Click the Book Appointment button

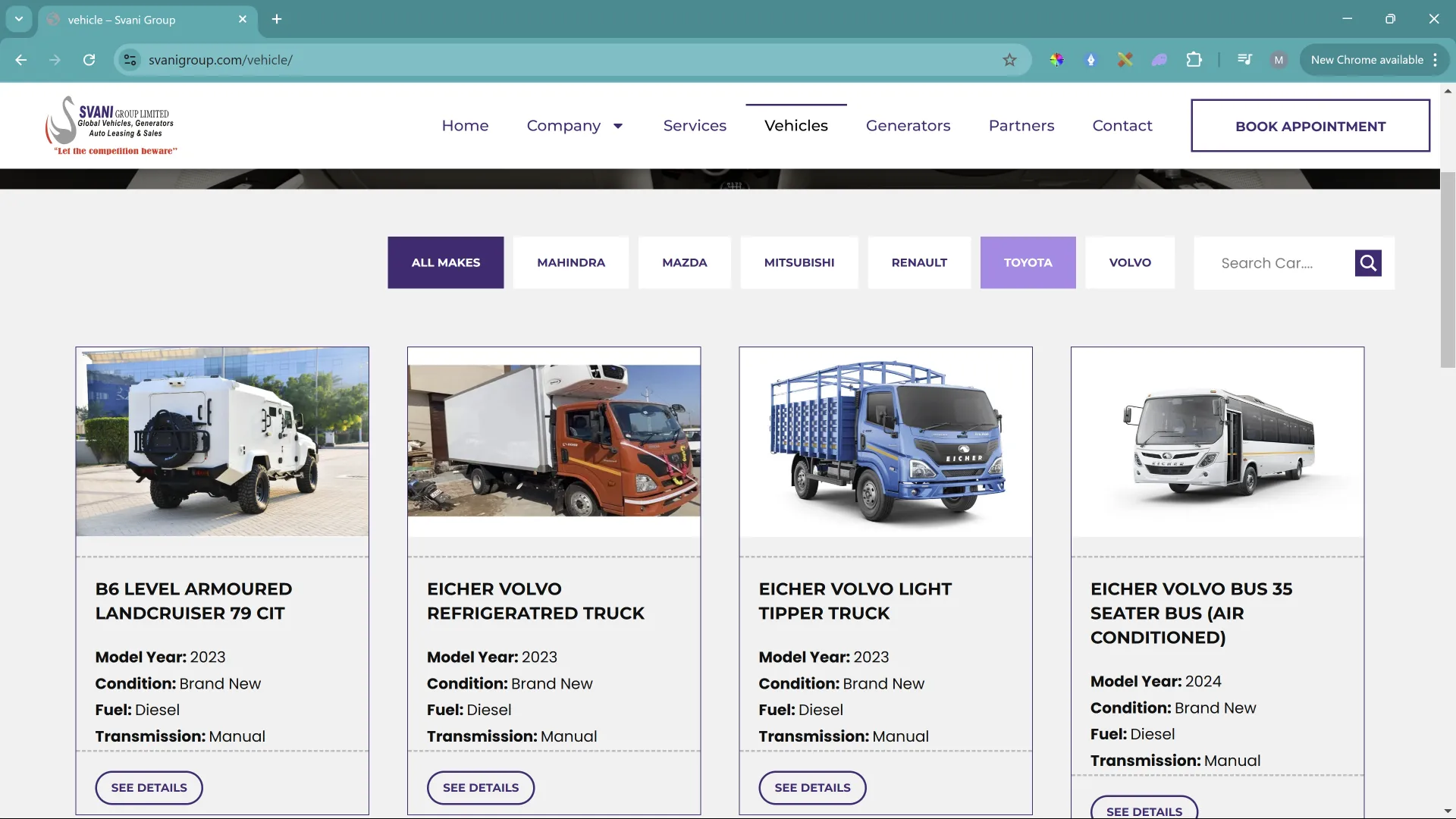(x=1310, y=126)
